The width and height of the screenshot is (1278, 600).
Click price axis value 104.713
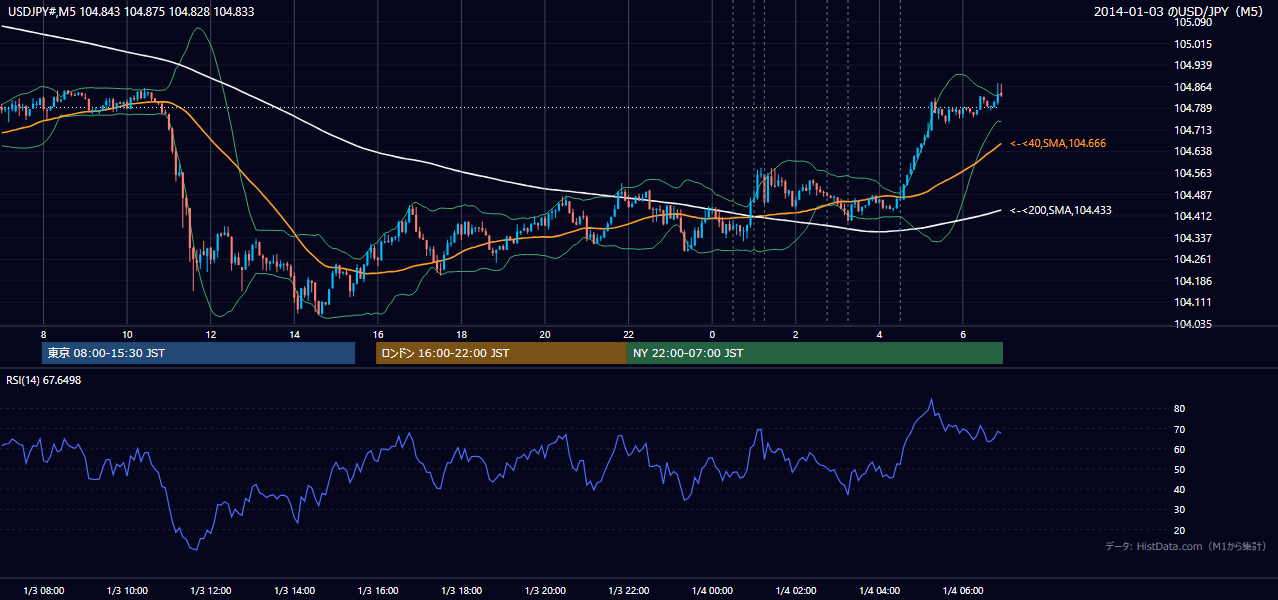(x=1194, y=130)
